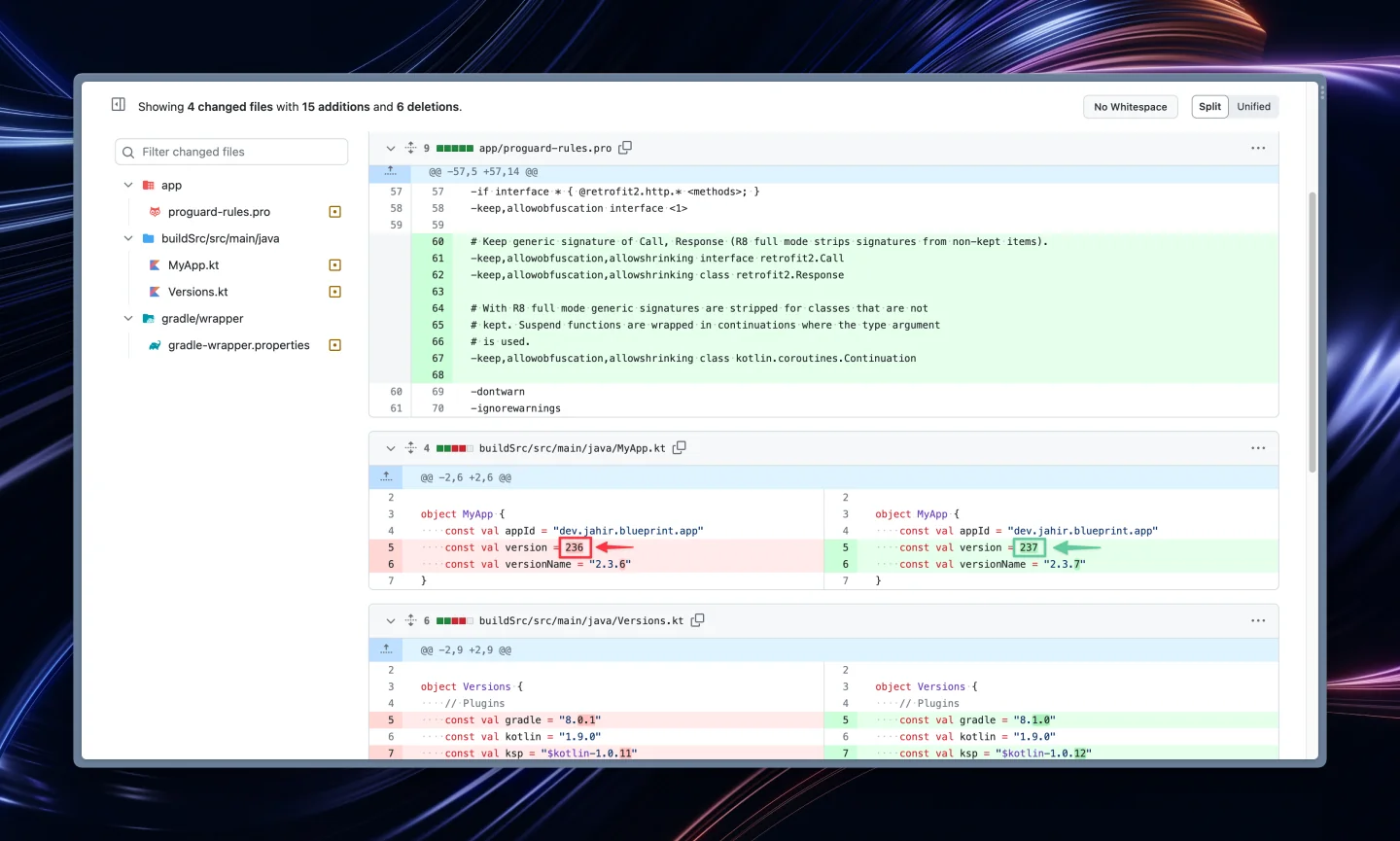Click the page vertical scrollbar
Image resolution: width=1400 pixels, height=841 pixels.
point(1312,331)
